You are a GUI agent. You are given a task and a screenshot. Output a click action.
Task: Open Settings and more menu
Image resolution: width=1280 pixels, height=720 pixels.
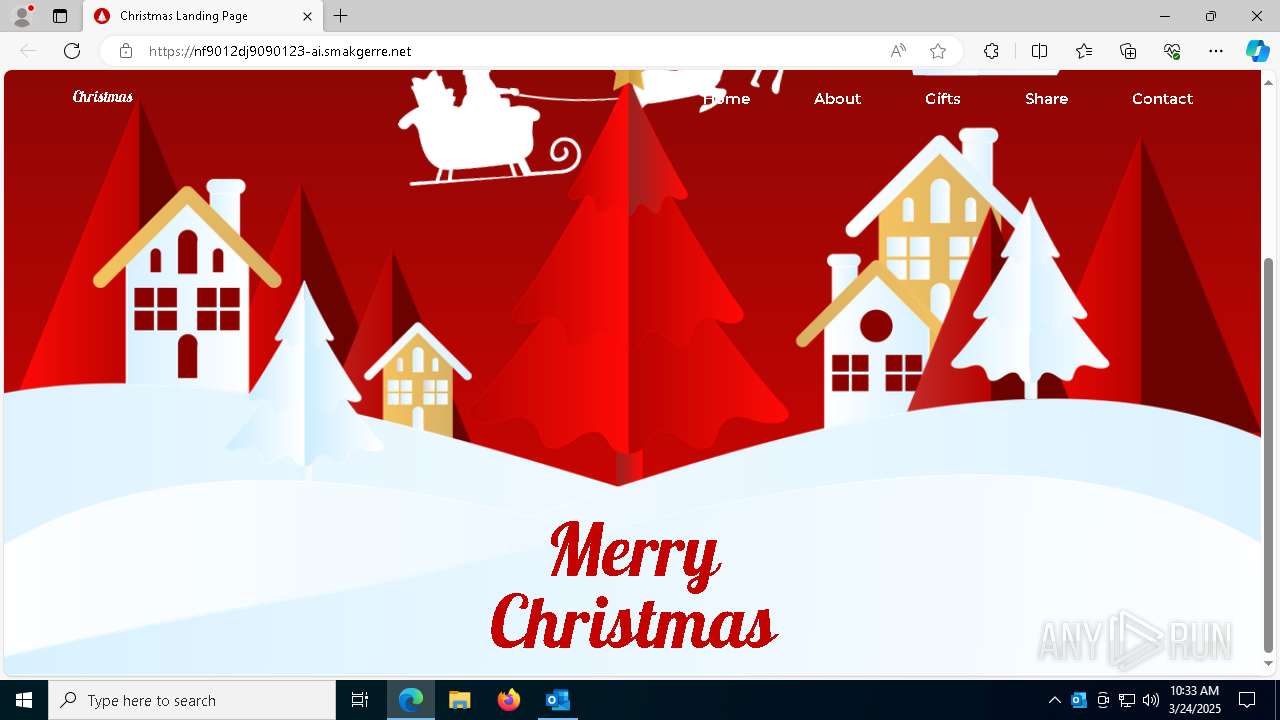tap(1216, 51)
